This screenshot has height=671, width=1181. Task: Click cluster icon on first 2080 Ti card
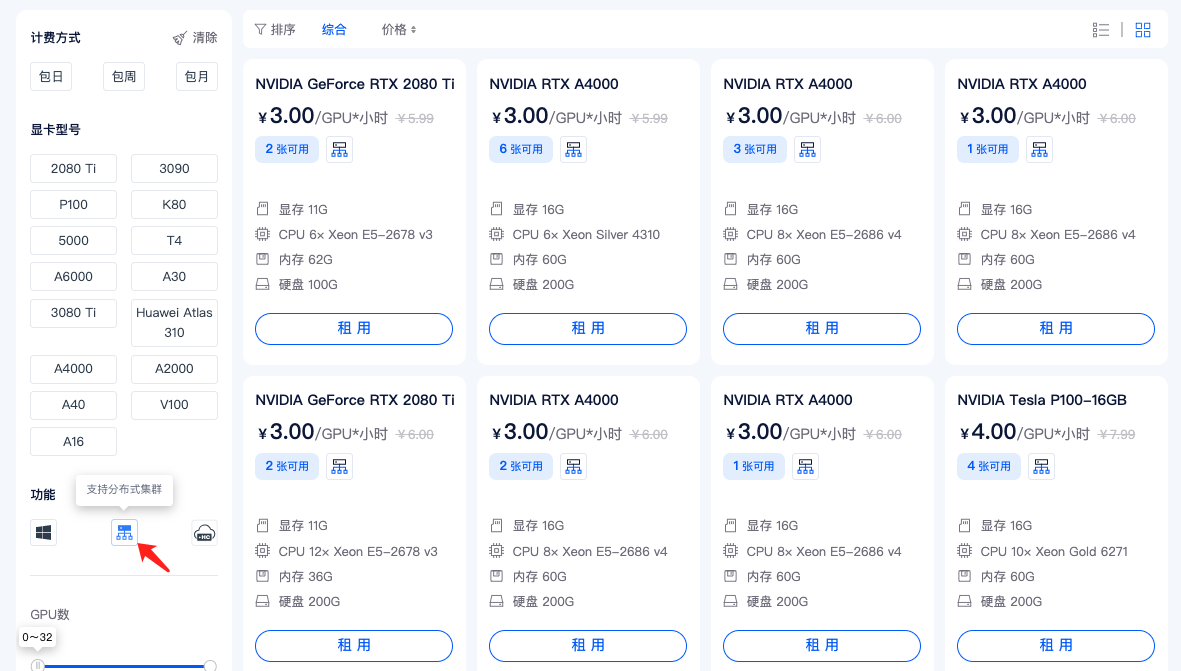click(x=339, y=150)
